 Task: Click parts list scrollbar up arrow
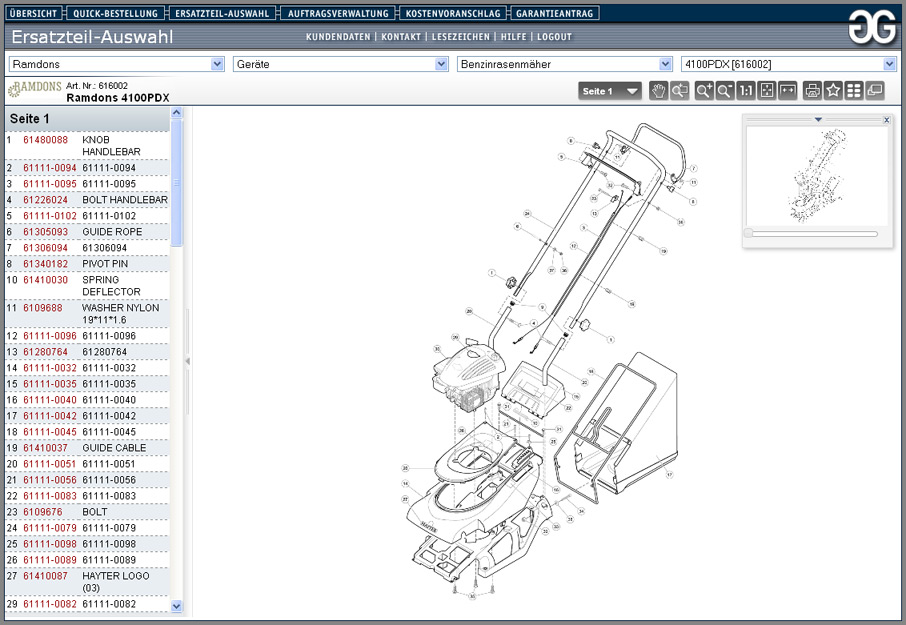177,113
